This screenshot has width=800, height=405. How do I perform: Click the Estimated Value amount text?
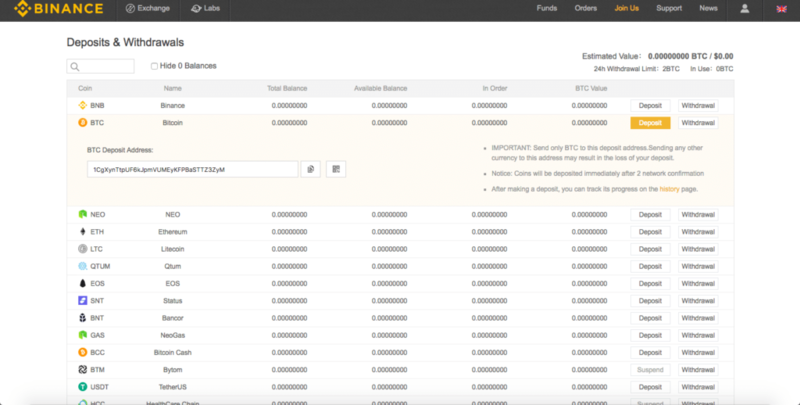coord(690,56)
